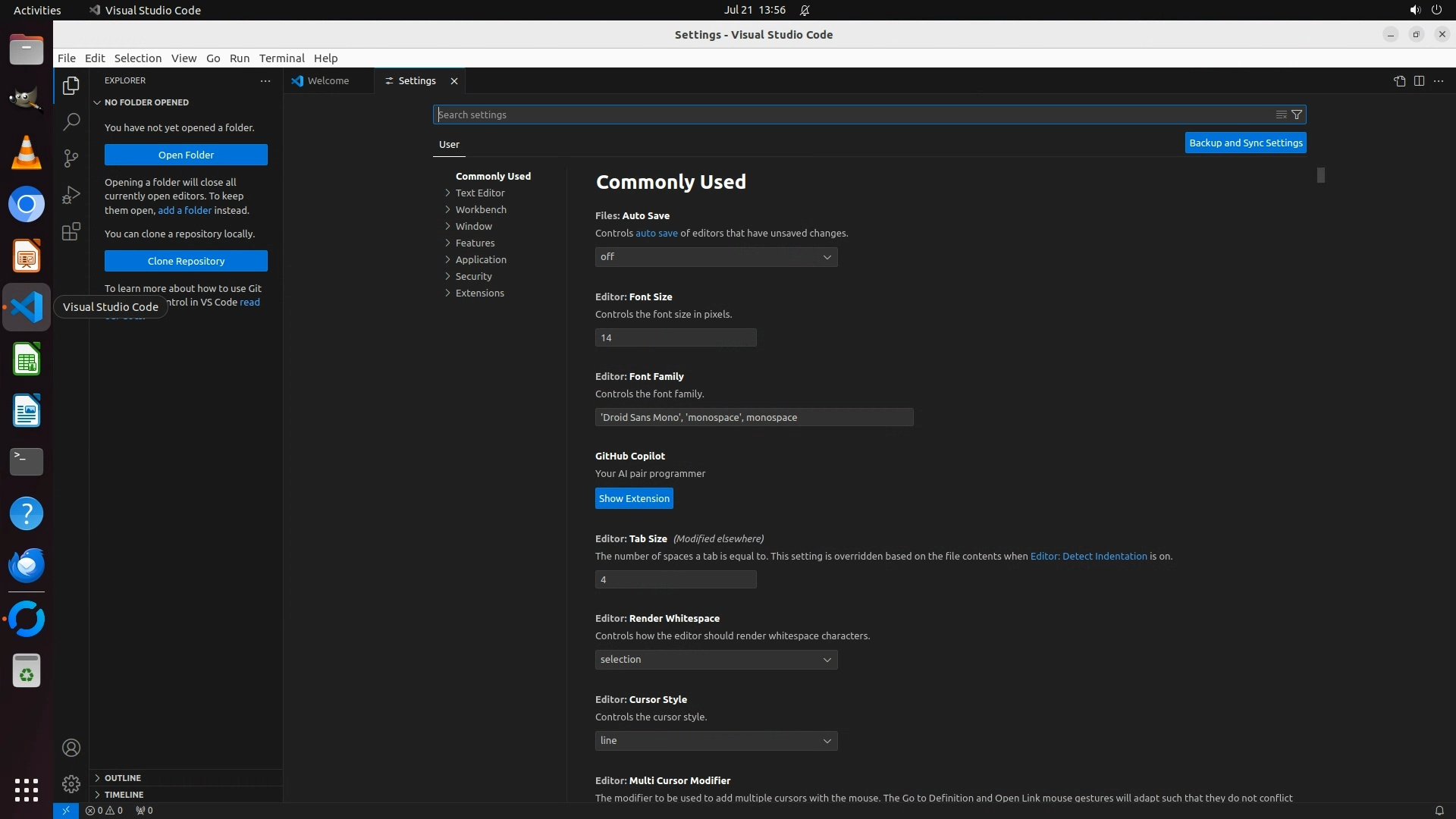Click the Editor: Detect Indentation link
Image resolution: width=1456 pixels, height=819 pixels.
coord(1088,556)
